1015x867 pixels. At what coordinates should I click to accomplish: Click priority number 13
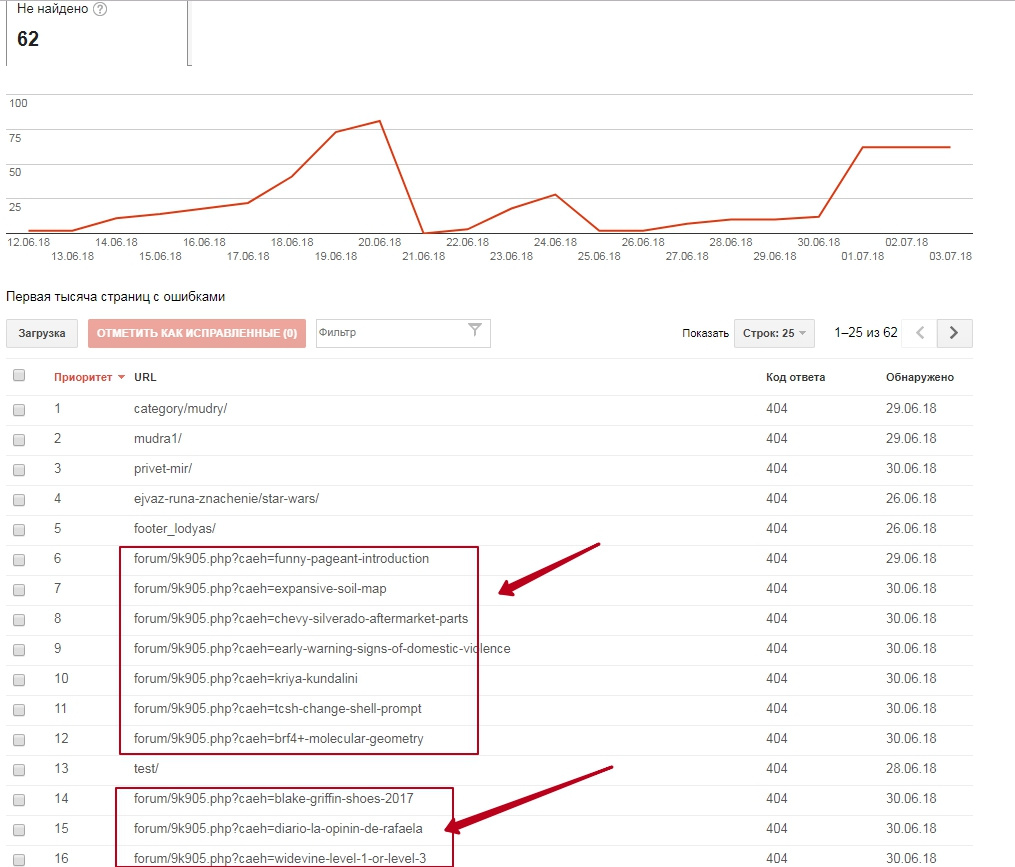click(x=61, y=769)
